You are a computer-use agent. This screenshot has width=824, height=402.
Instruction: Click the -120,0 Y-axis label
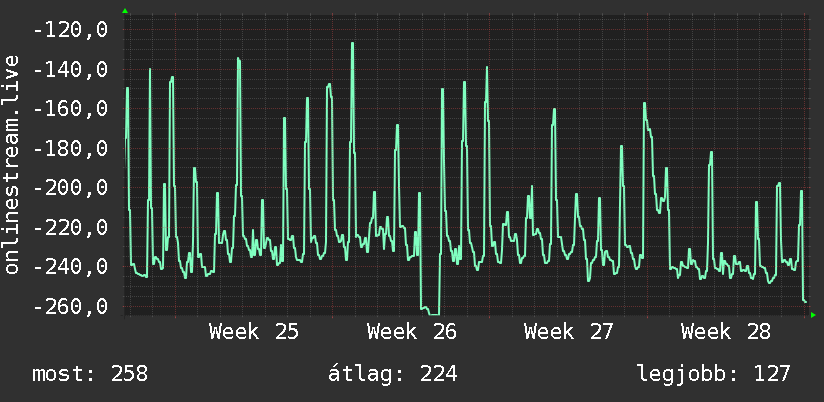click(70, 30)
